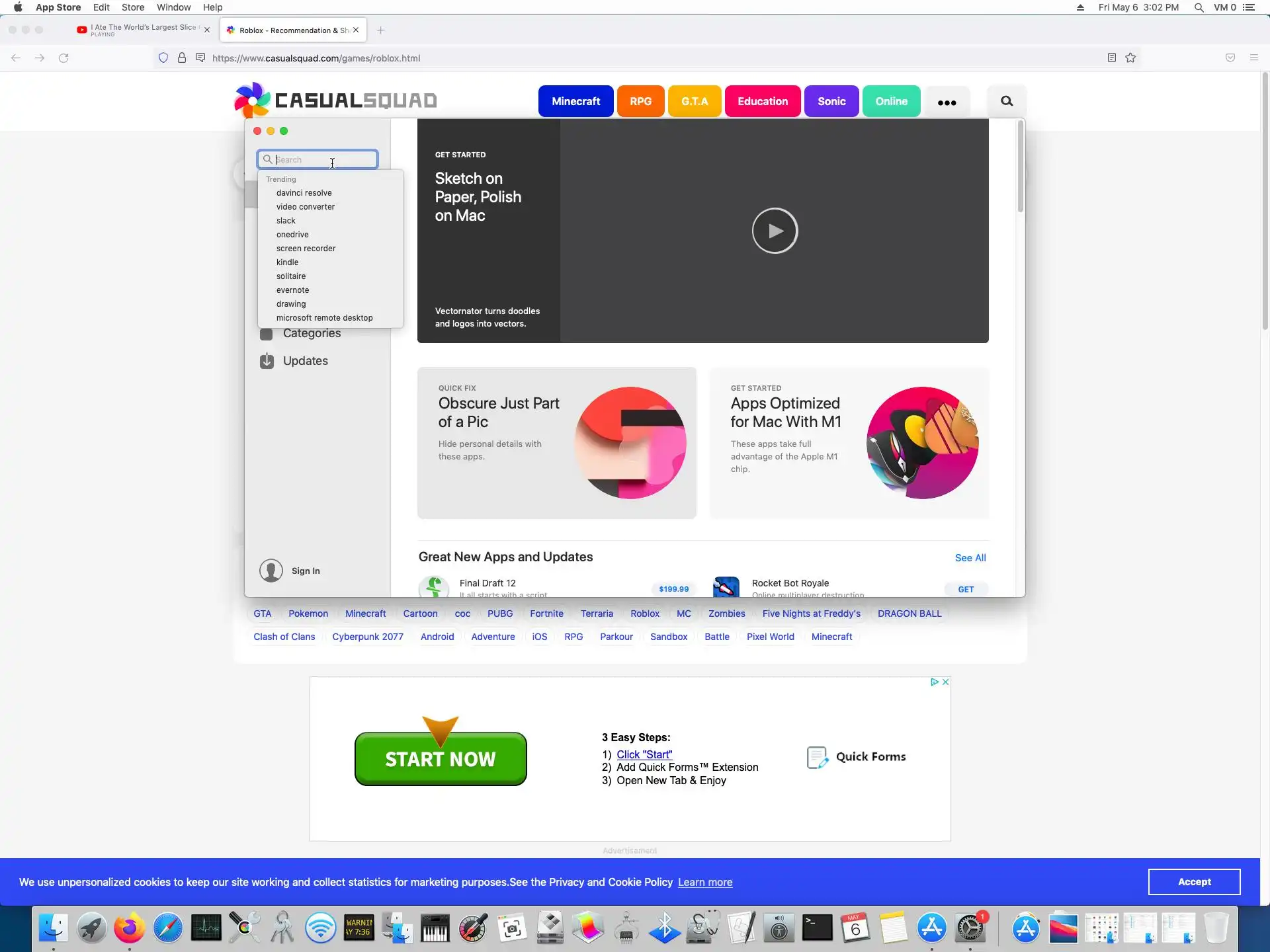Accept the cookie policy
The image size is (1270, 952).
pos(1193,882)
